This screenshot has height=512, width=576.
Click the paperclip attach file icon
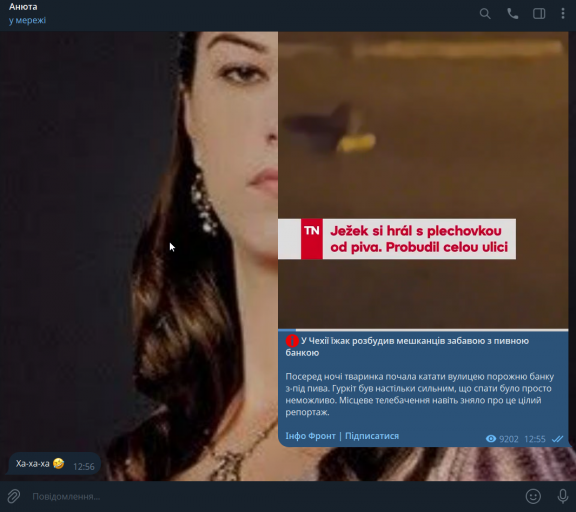(x=14, y=496)
